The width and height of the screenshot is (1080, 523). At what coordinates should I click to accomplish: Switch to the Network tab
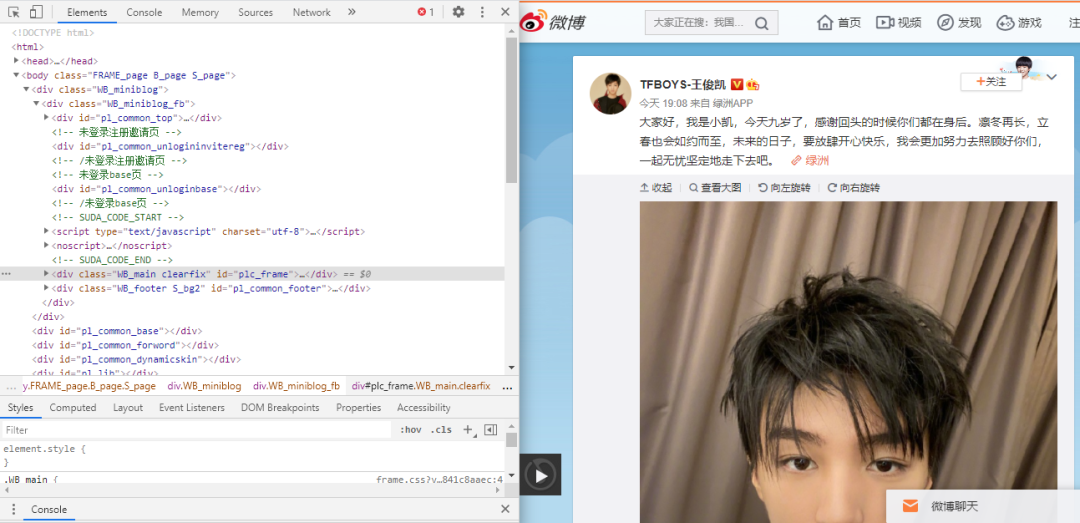[311, 12]
